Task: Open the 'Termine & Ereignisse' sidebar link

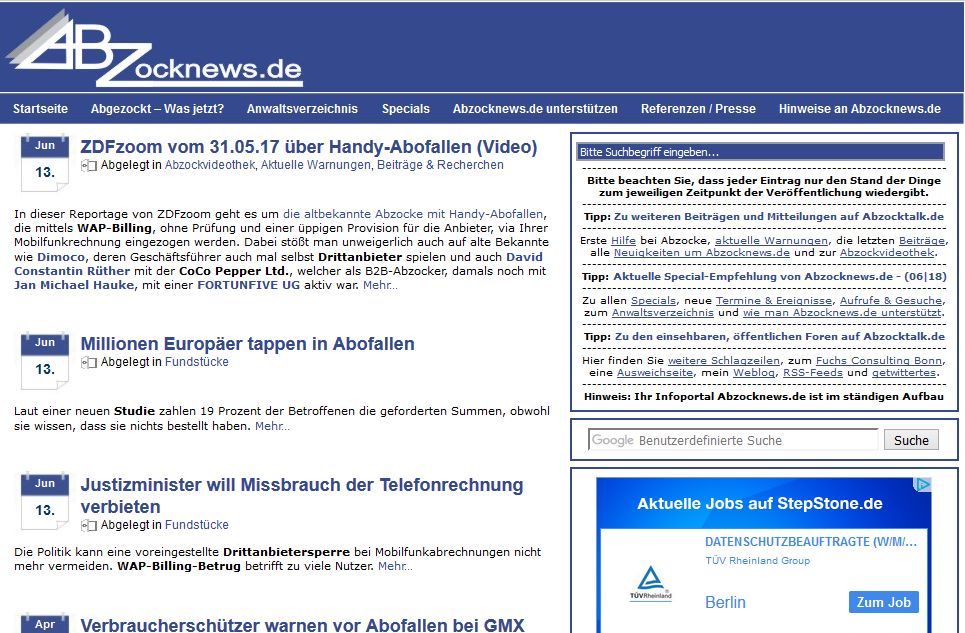Action: coord(774,300)
